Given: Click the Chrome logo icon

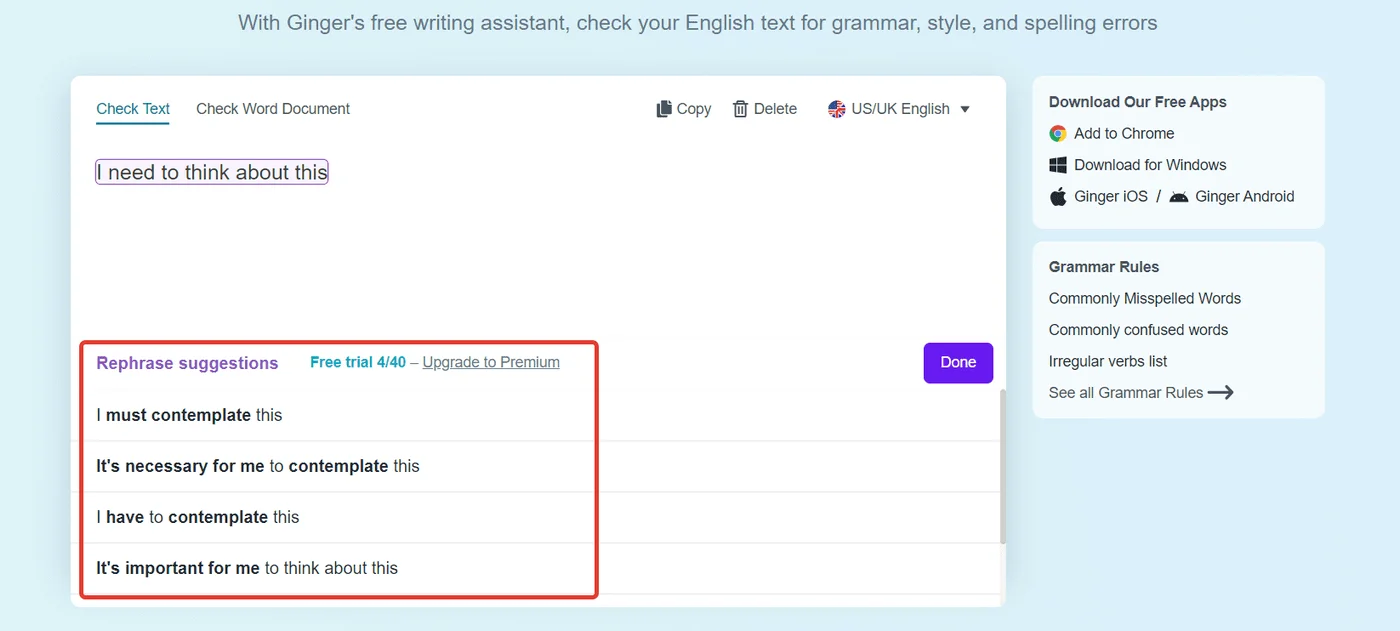Looking at the screenshot, I should 1058,134.
